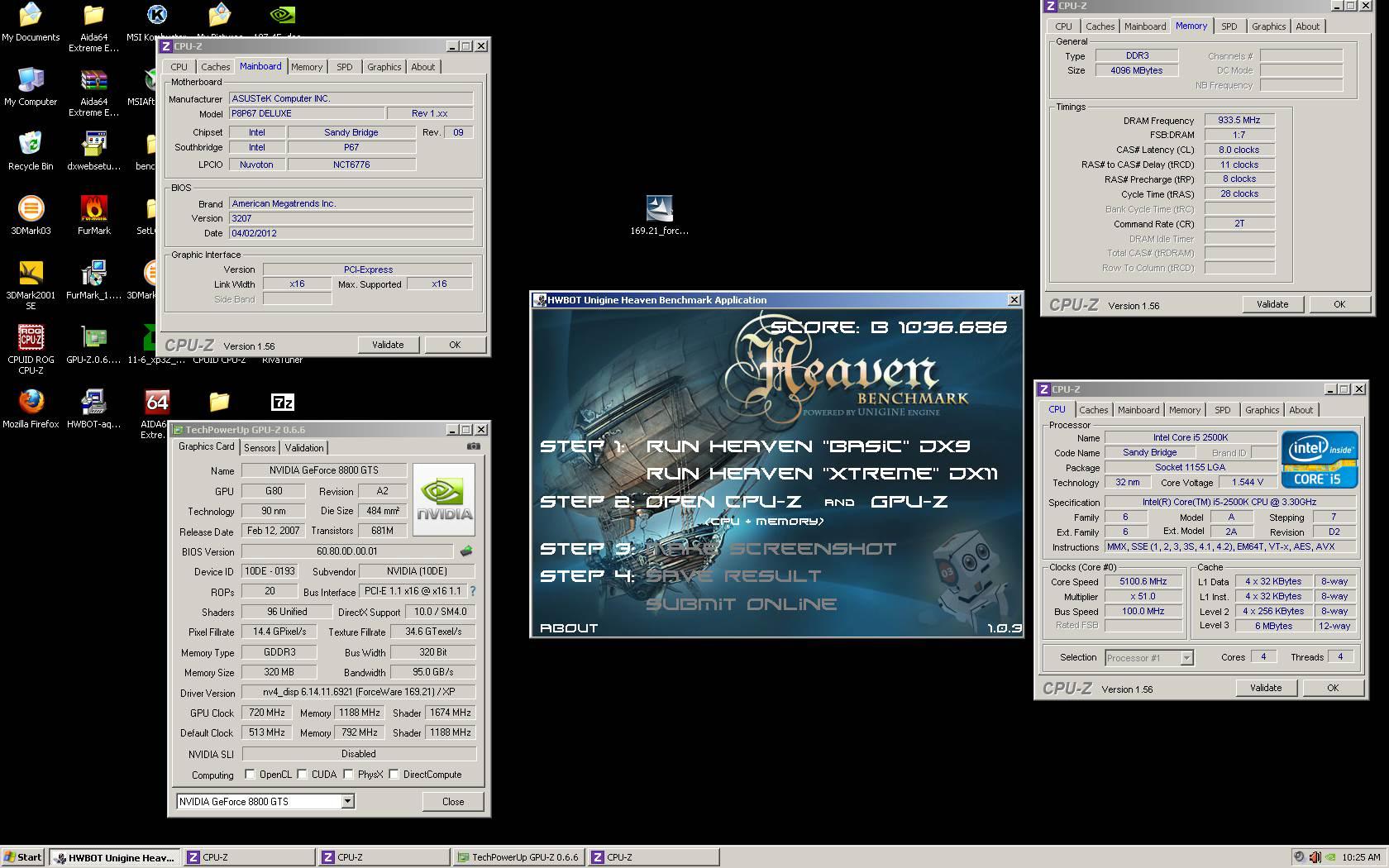Image resolution: width=1389 pixels, height=868 pixels.
Task: Open the 7z archive desktop icon
Action: click(283, 402)
